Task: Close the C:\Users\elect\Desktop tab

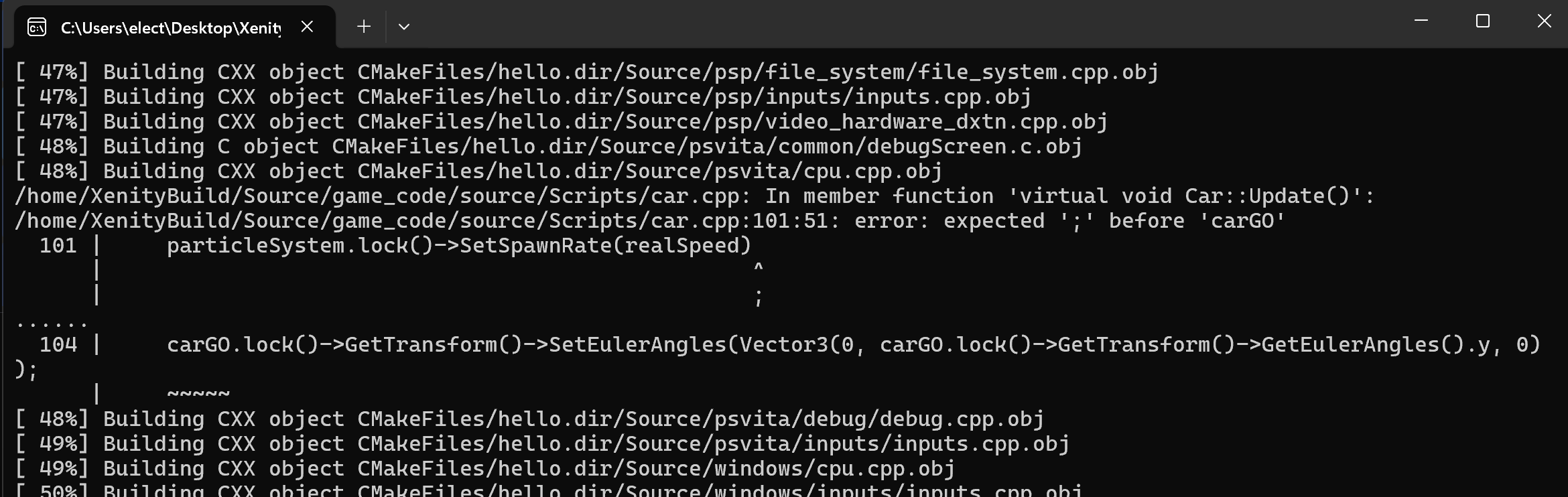Action: (x=307, y=26)
